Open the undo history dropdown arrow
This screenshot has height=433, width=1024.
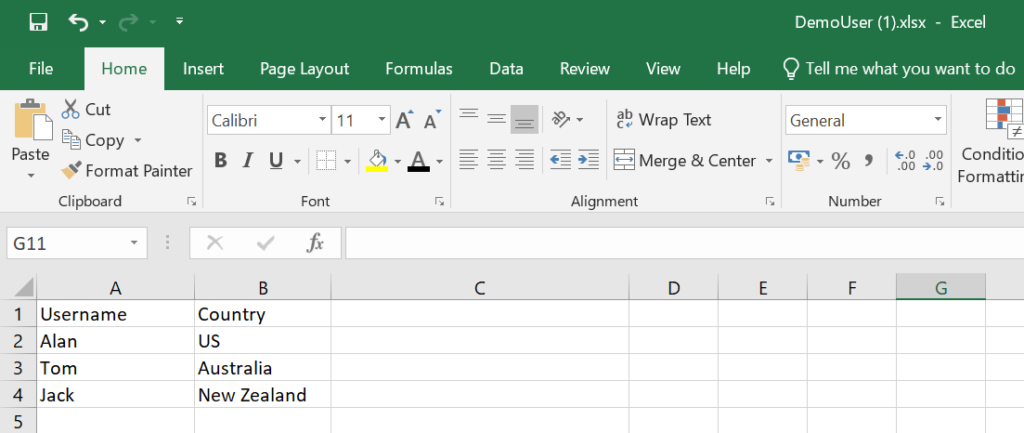(x=103, y=23)
